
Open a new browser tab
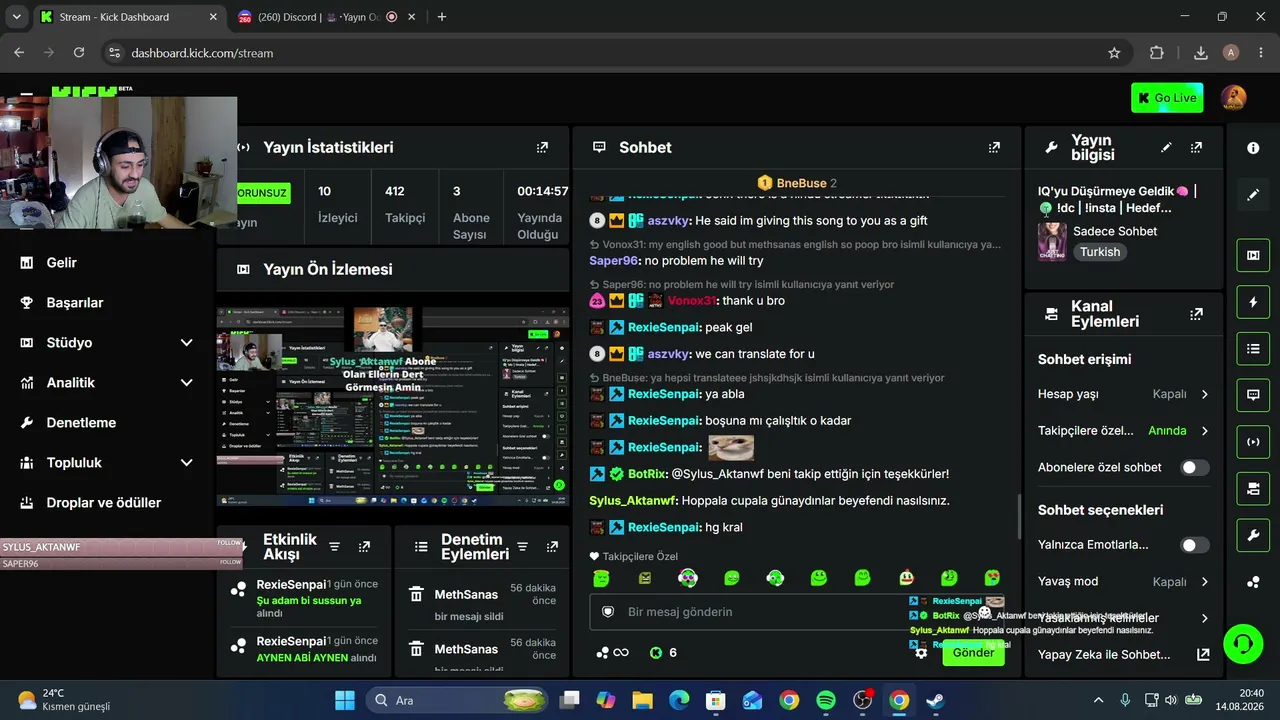(442, 17)
